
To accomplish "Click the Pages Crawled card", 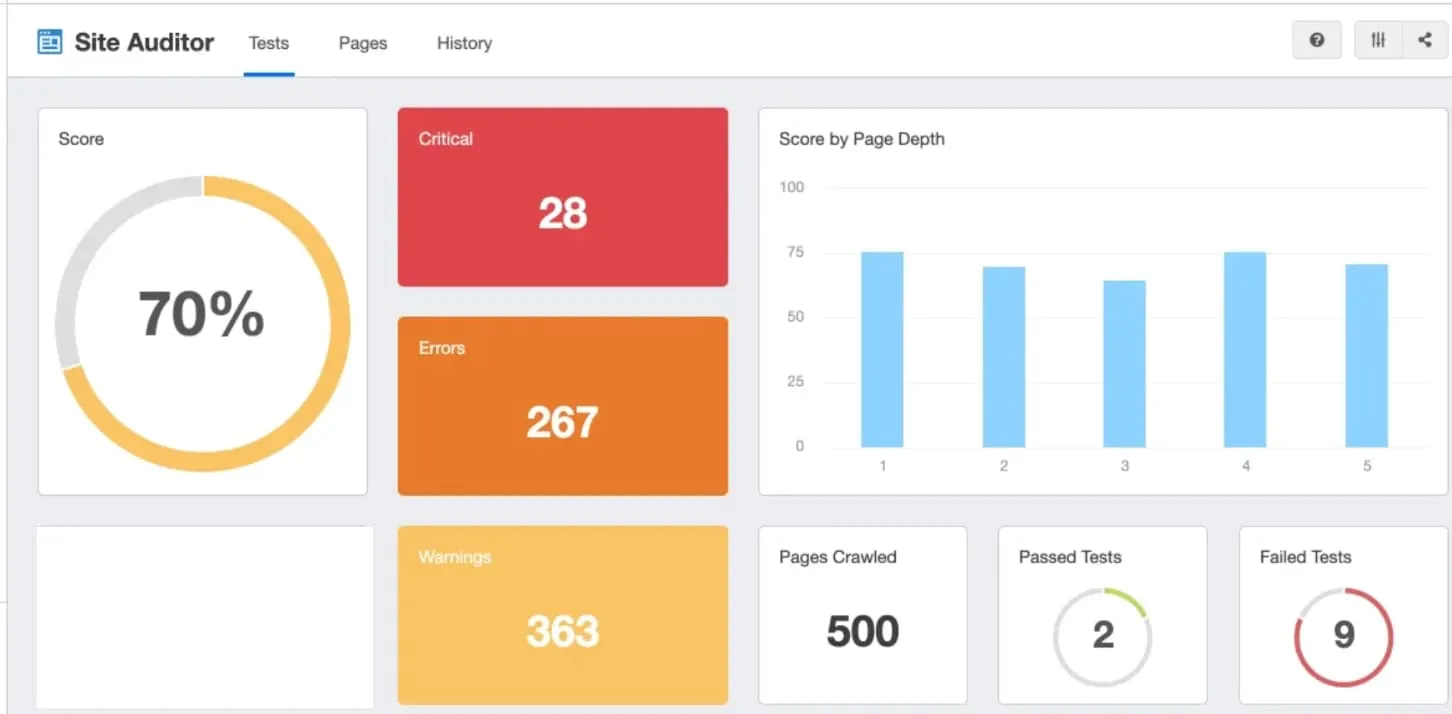I will click(861, 615).
